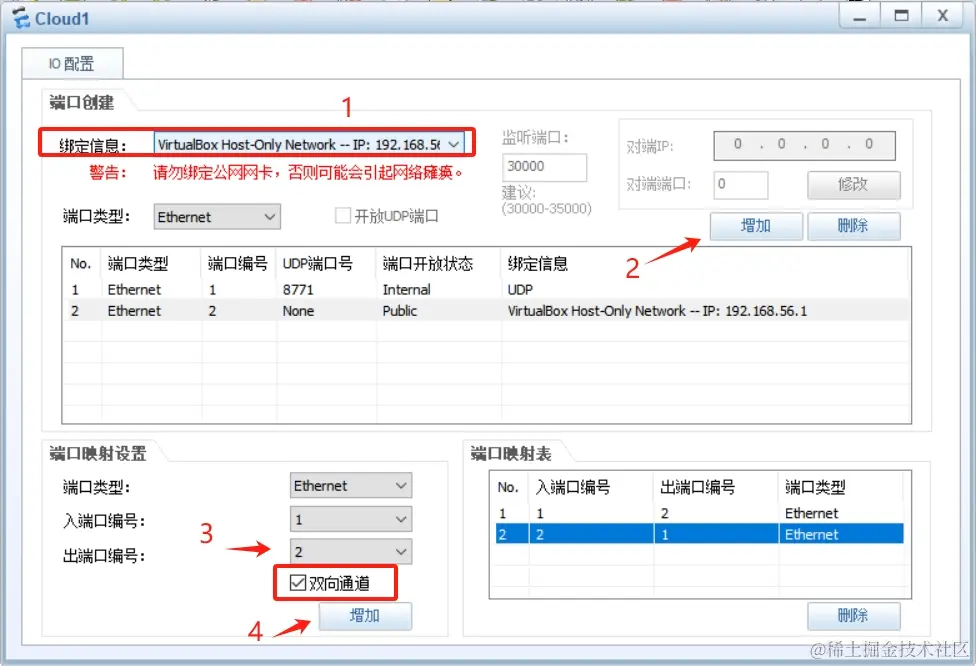Select highlighted mapping row 2 from port 2 to 1

(x=699, y=534)
